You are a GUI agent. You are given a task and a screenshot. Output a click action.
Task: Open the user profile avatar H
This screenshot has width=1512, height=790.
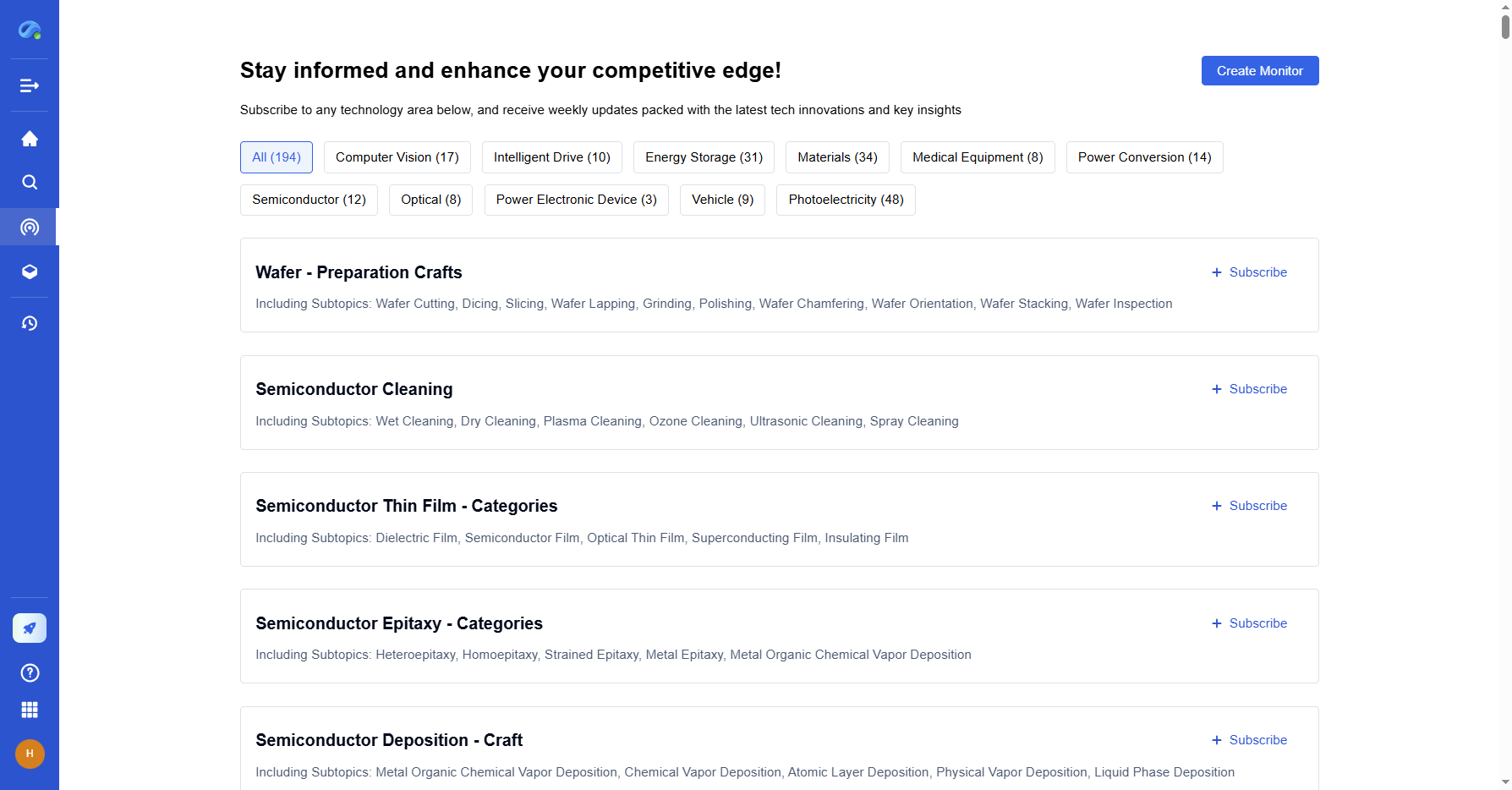point(30,754)
